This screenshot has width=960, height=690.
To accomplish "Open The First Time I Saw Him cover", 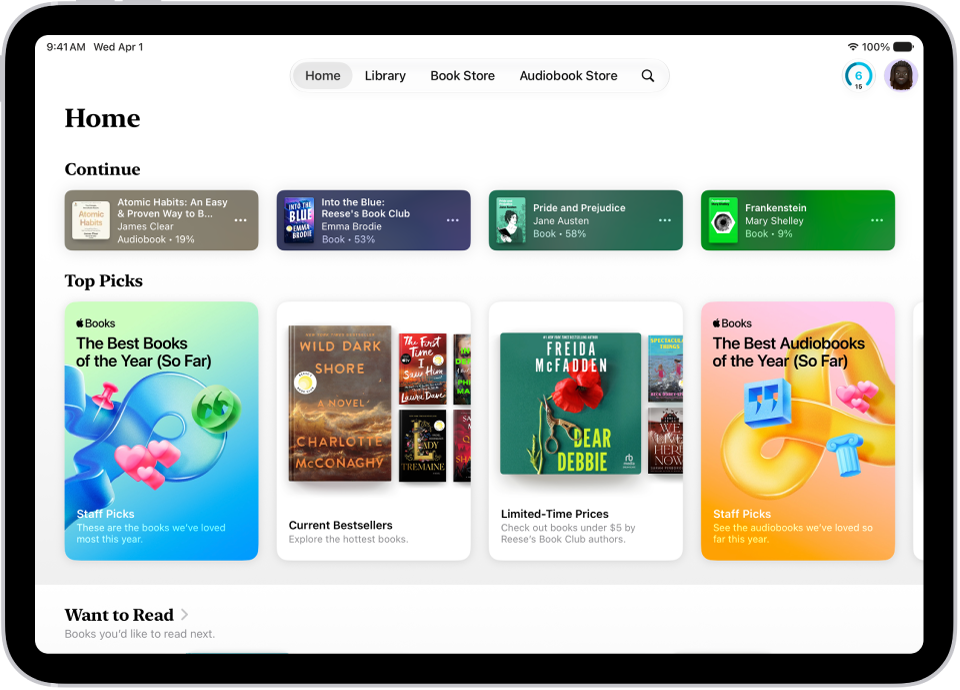I will 422,369.
